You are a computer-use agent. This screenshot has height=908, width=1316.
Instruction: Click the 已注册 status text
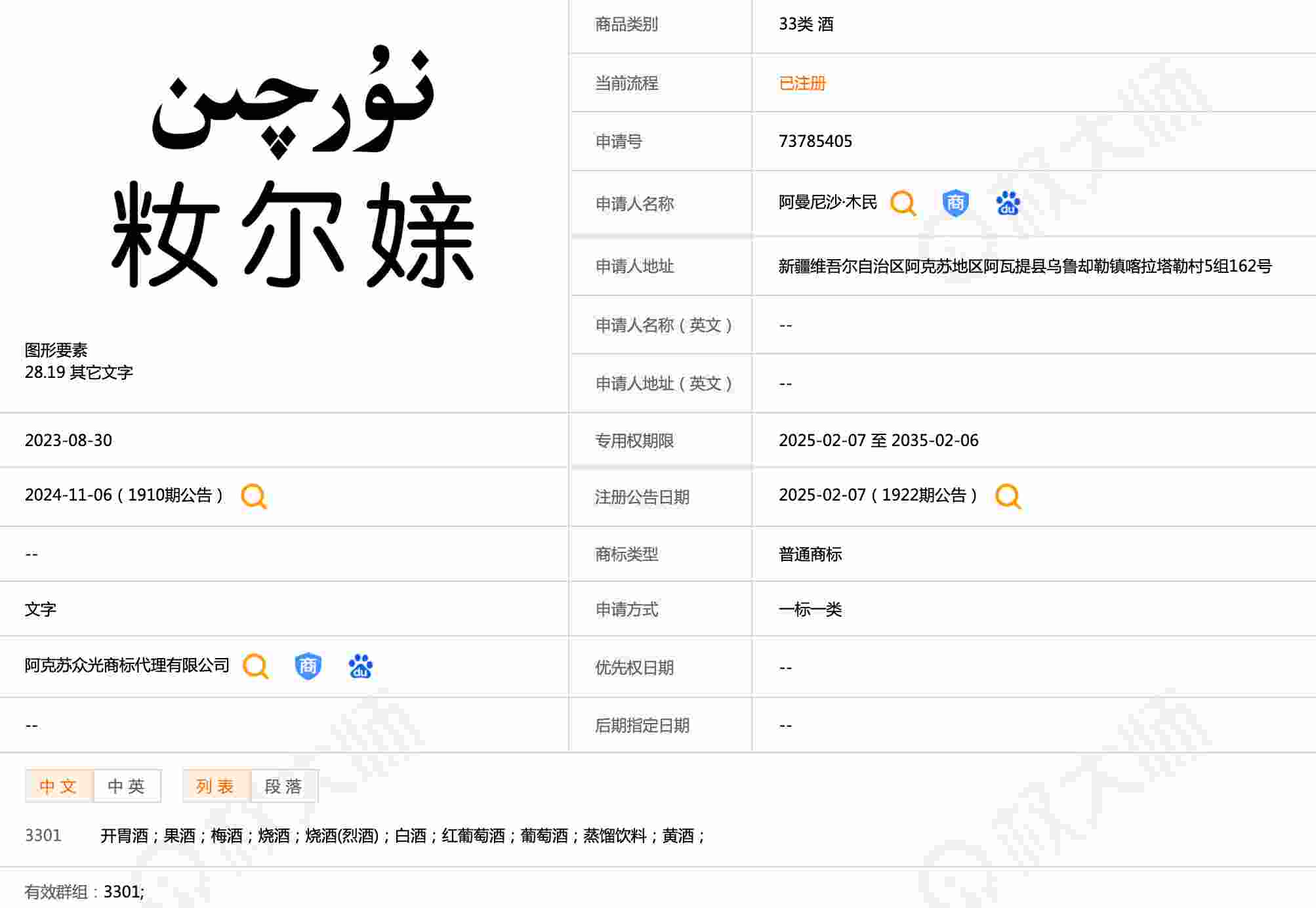click(x=802, y=83)
